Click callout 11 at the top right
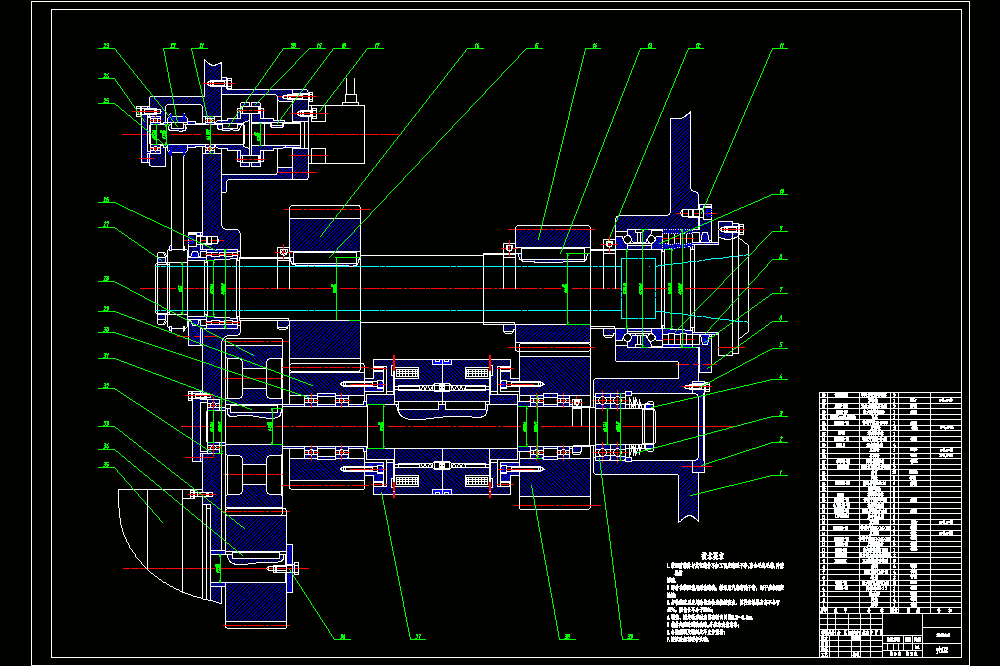This screenshot has width=1000, height=666. 783,46
